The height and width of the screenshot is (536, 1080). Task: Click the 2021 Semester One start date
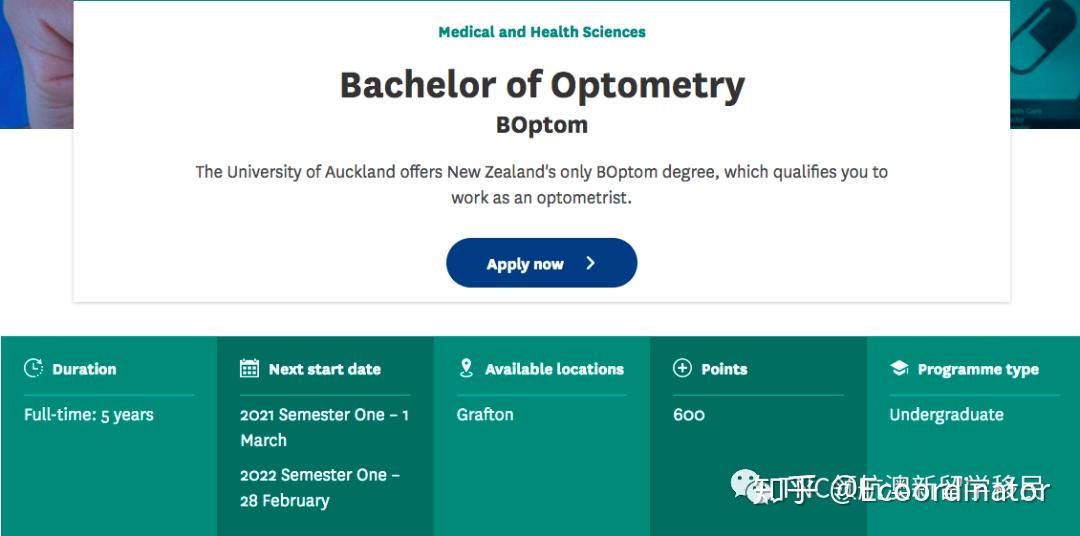click(324, 427)
